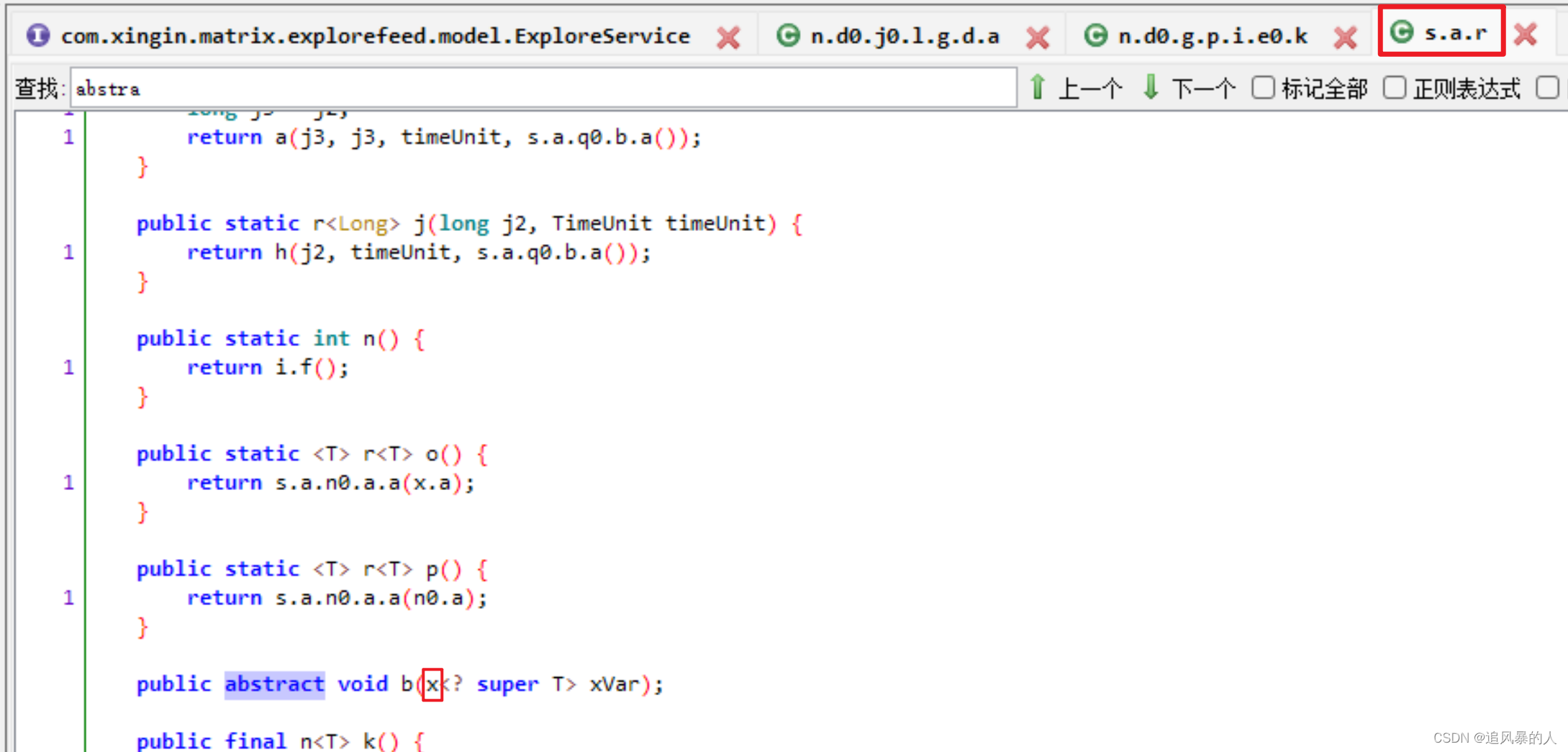Toggle the checkbox after 正则表达式
The height and width of the screenshot is (752, 1568).
pos(1547,88)
